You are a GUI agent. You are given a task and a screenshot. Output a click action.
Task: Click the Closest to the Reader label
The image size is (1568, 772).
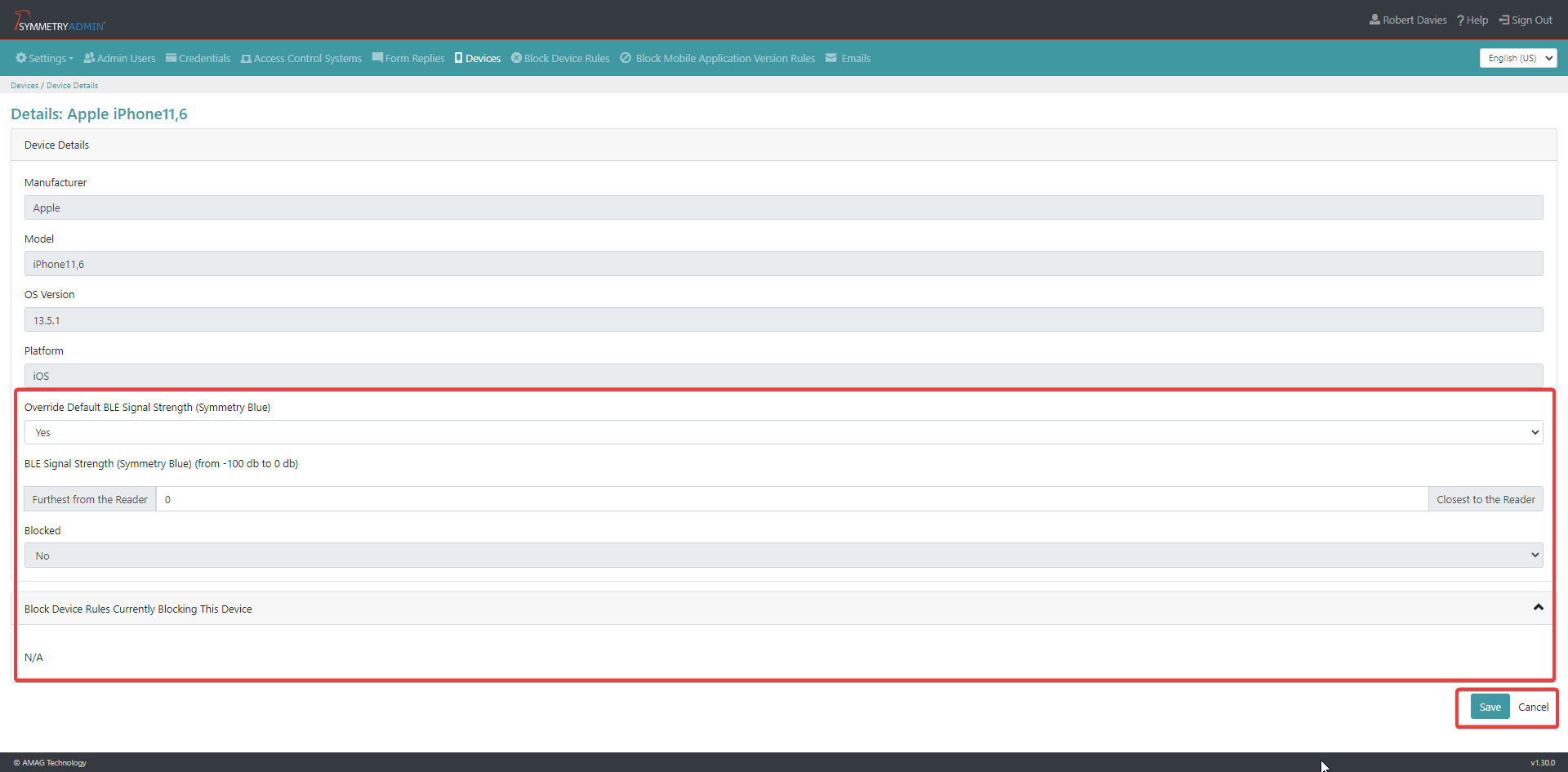(x=1486, y=499)
